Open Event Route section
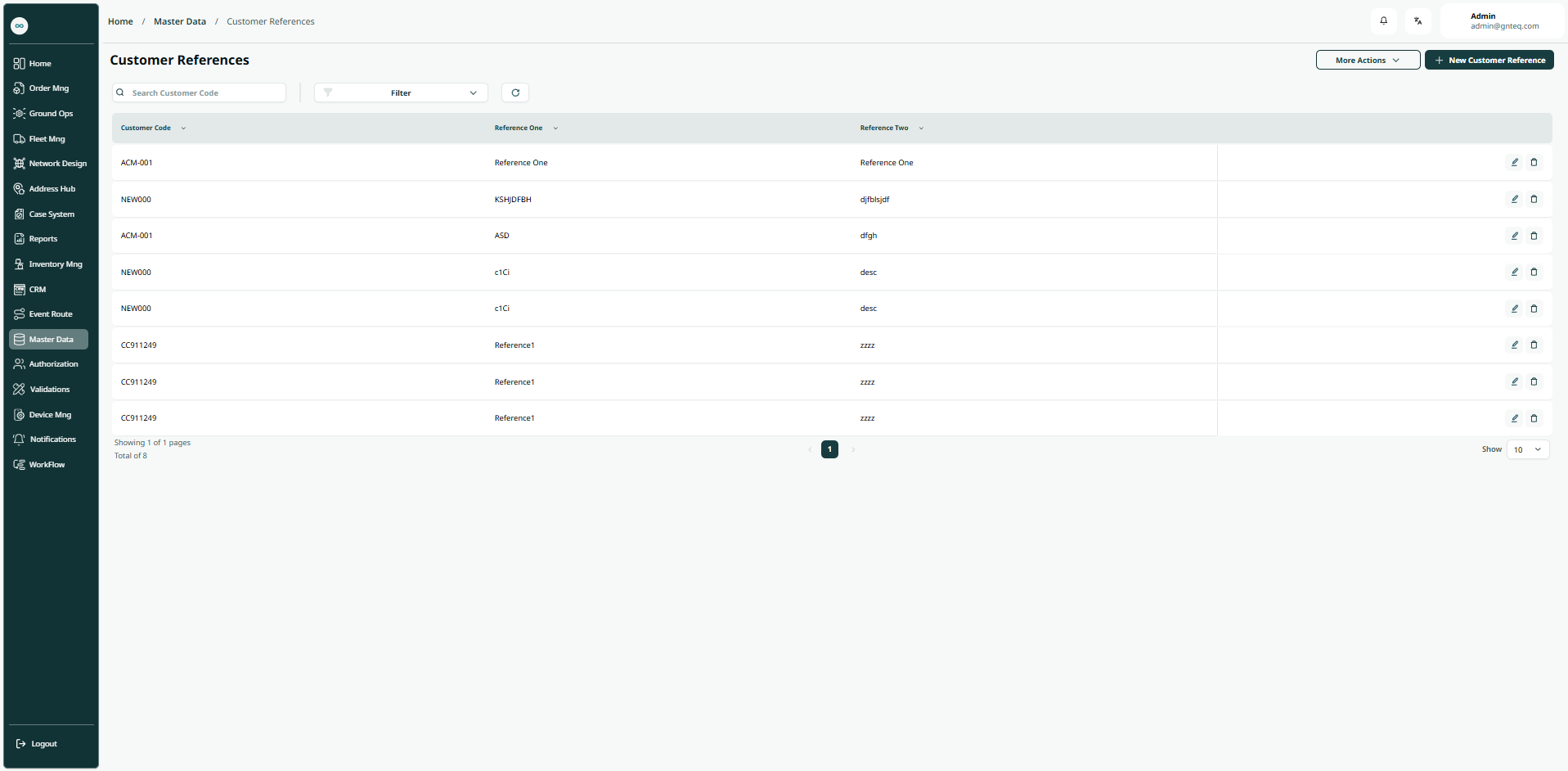Image resolution: width=1568 pixels, height=771 pixels. coord(48,314)
